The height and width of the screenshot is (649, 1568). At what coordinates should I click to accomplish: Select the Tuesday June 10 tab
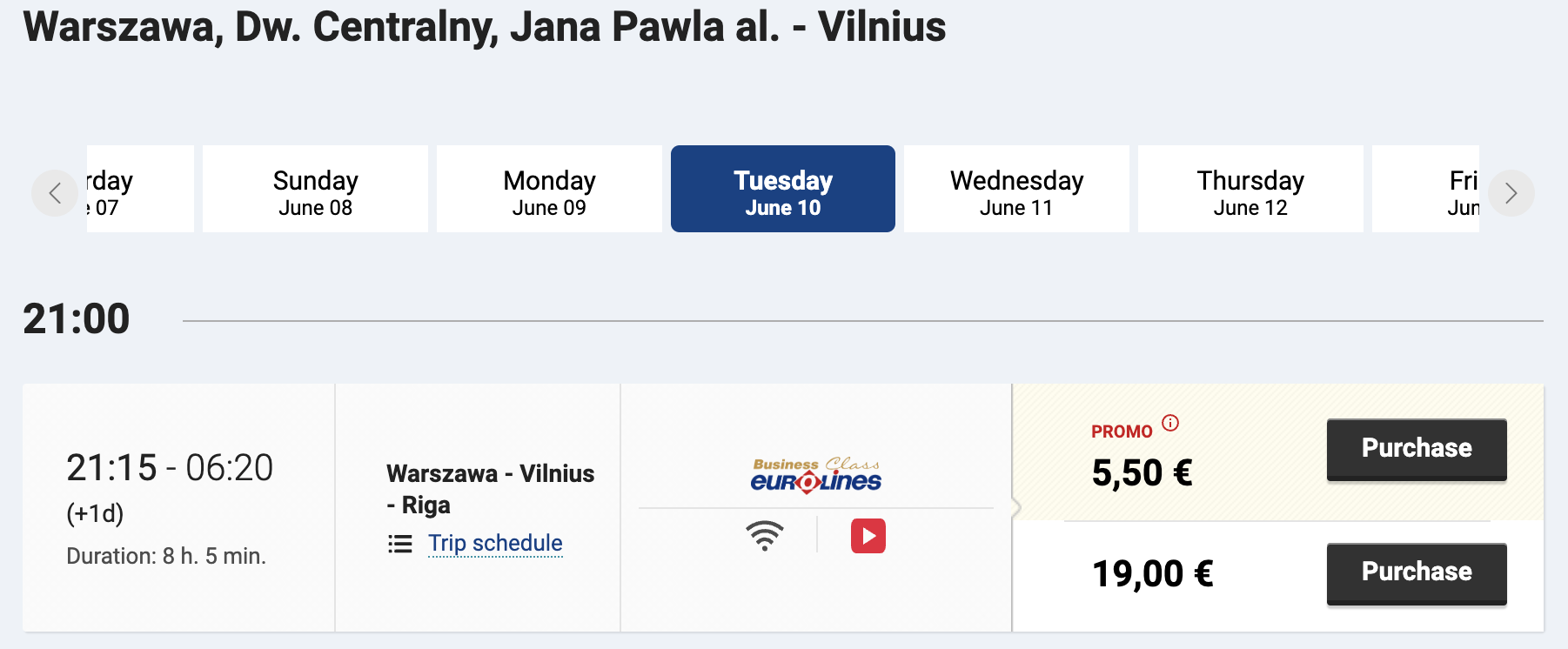tap(783, 189)
